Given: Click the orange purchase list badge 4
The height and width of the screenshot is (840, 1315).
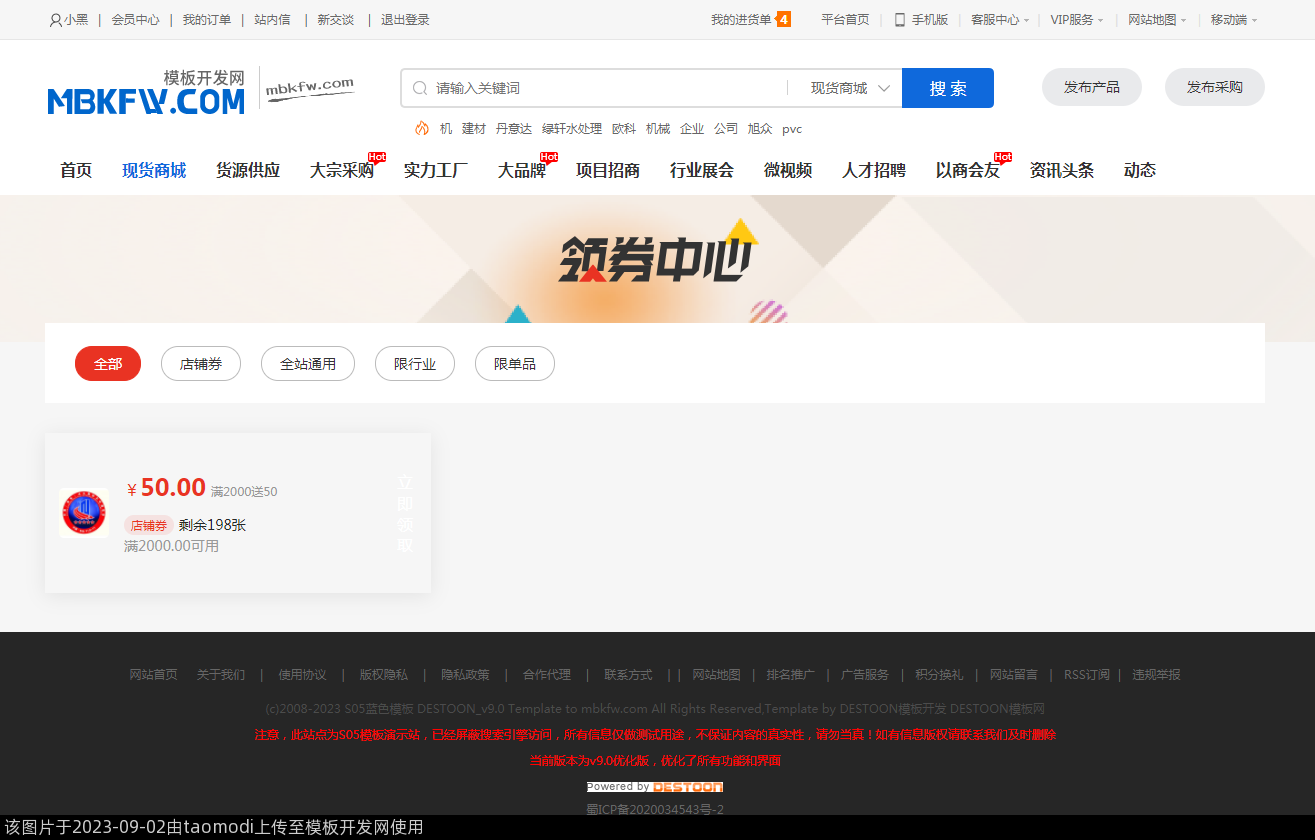Looking at the screenshot, I should [x=784, y=20].
